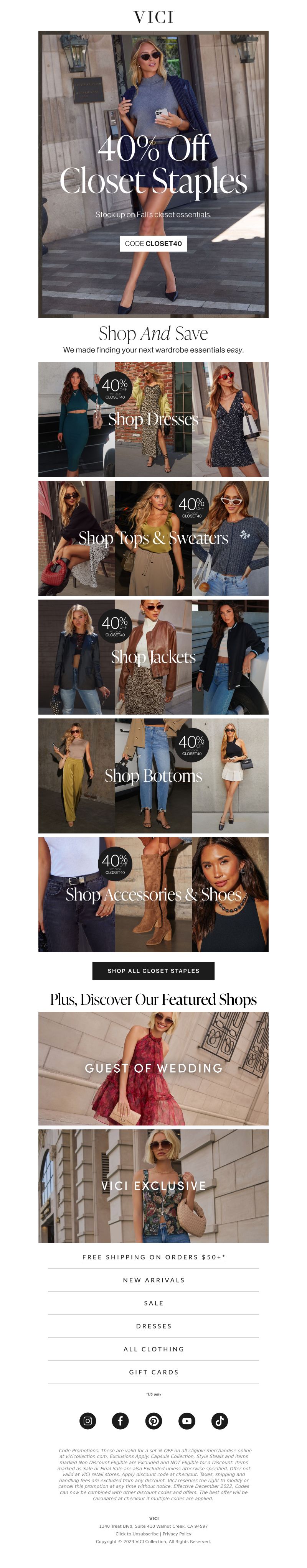The width and height of the screenshot is (307, 1568).
Task: Click the Unsubscribe link
Action: (145, 1534)
